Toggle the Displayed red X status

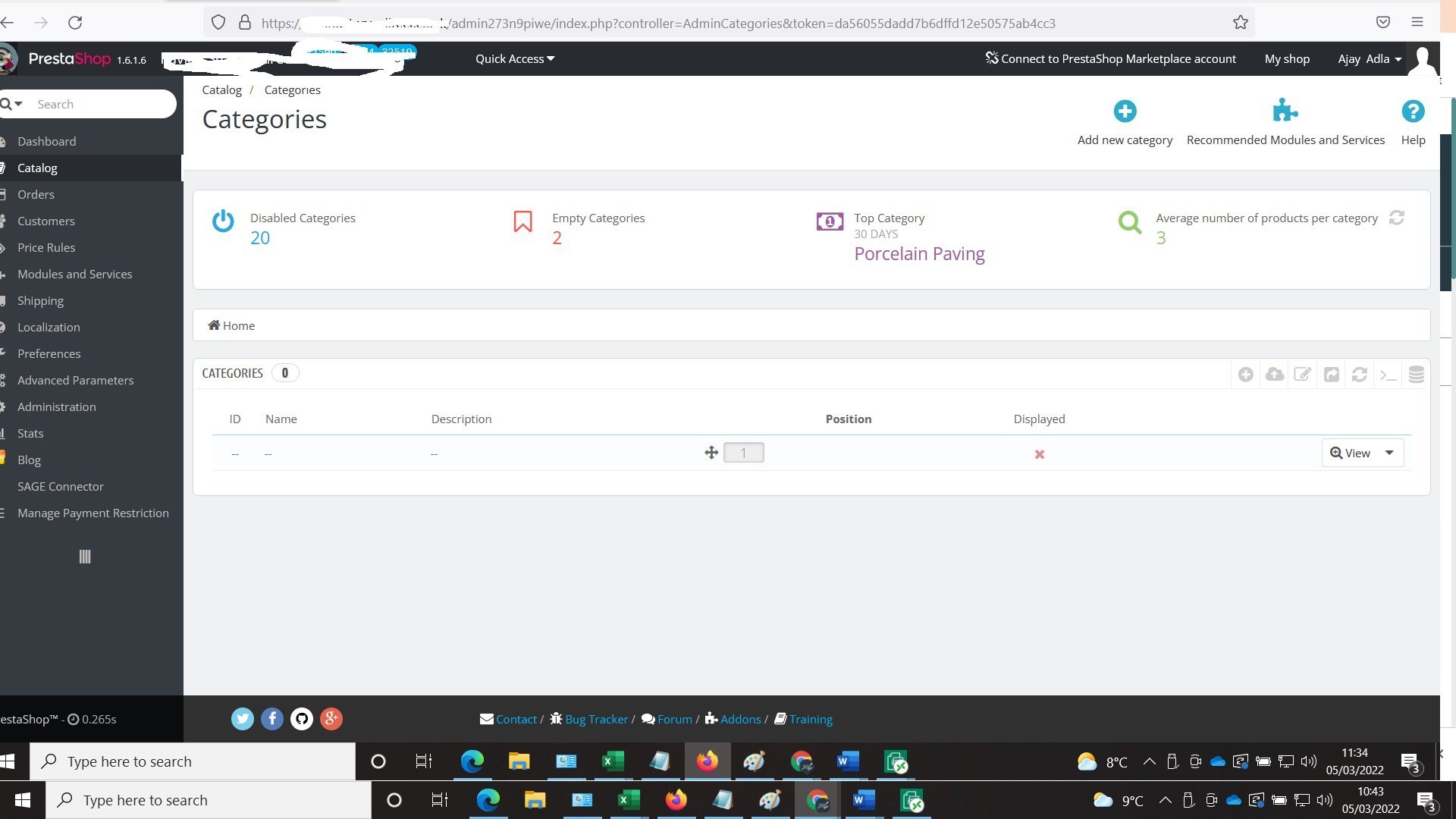pyautogui.click(x=1039, y=454)
